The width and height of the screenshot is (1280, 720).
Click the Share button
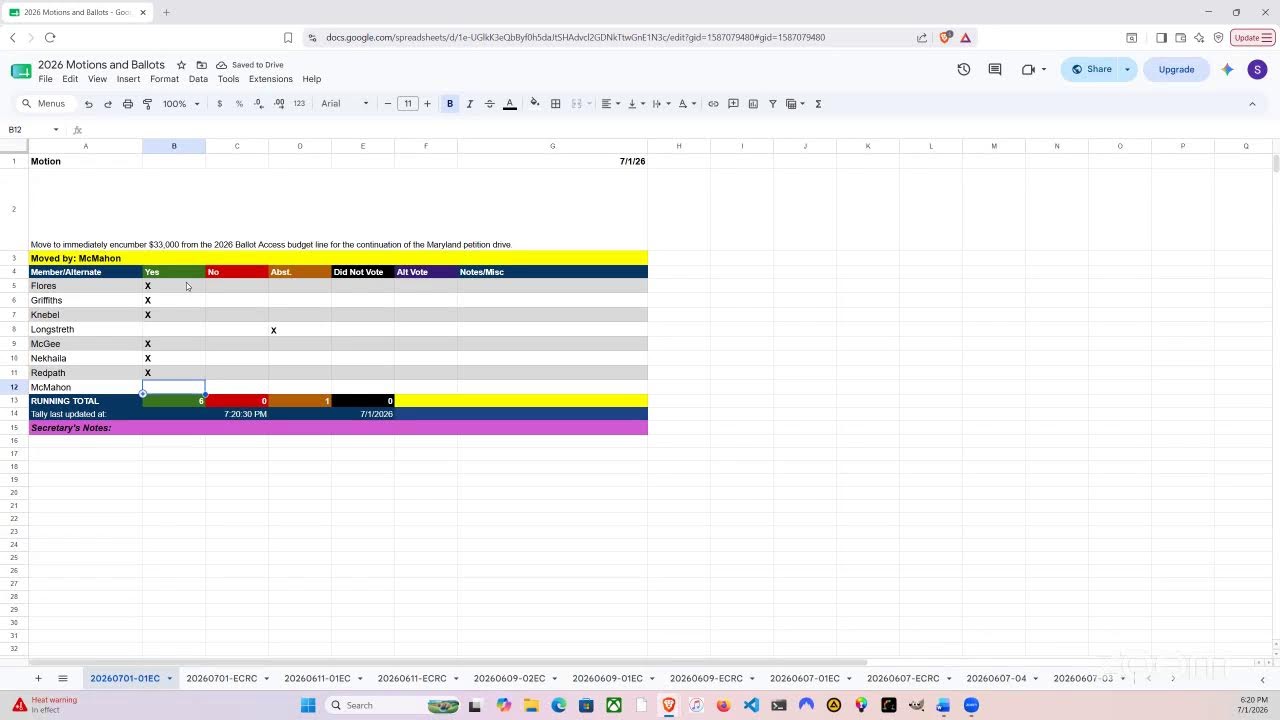tap(1092, 70)
